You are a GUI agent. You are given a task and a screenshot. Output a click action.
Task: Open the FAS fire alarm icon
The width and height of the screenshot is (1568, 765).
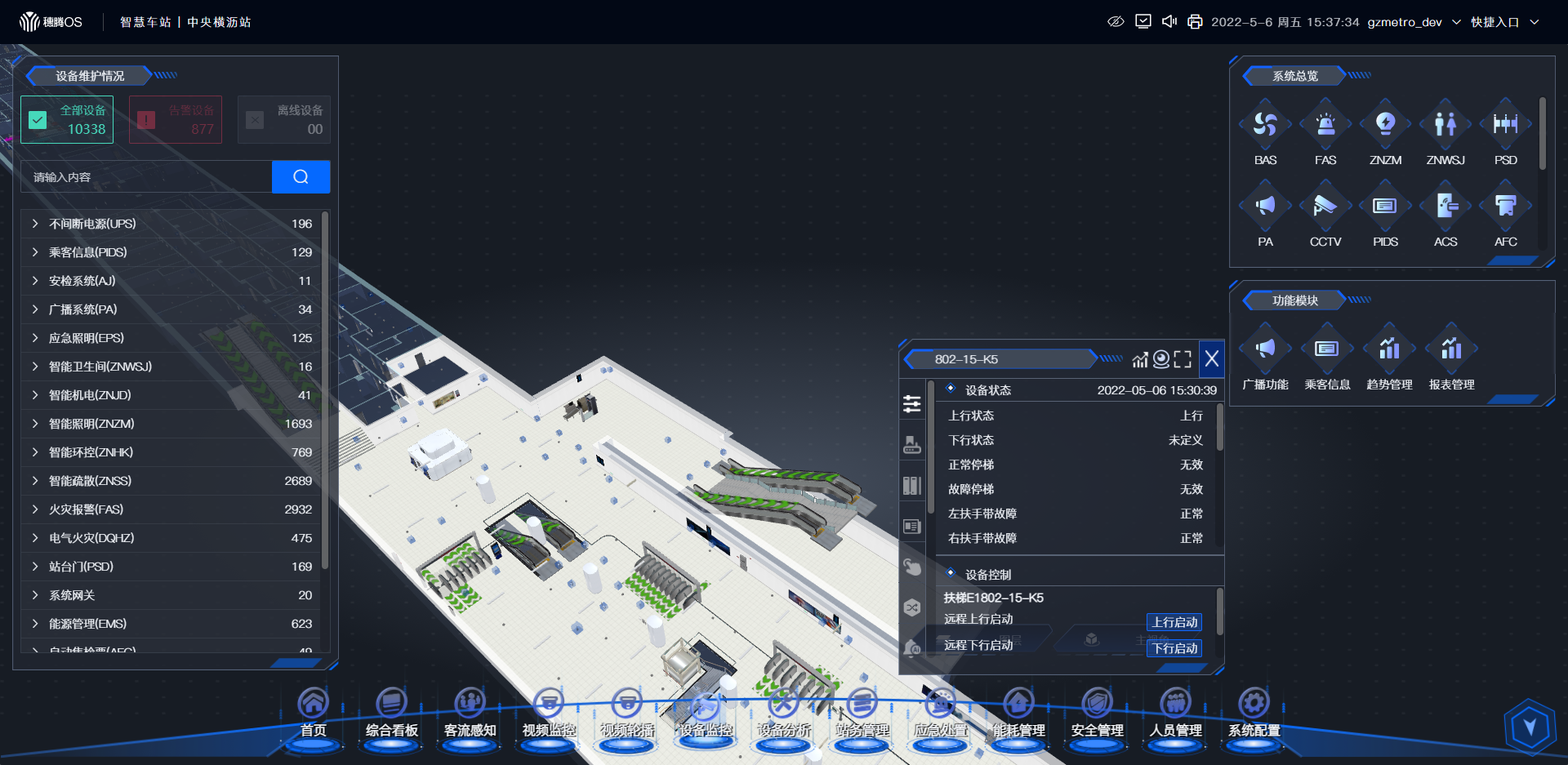pos(1325,125)
